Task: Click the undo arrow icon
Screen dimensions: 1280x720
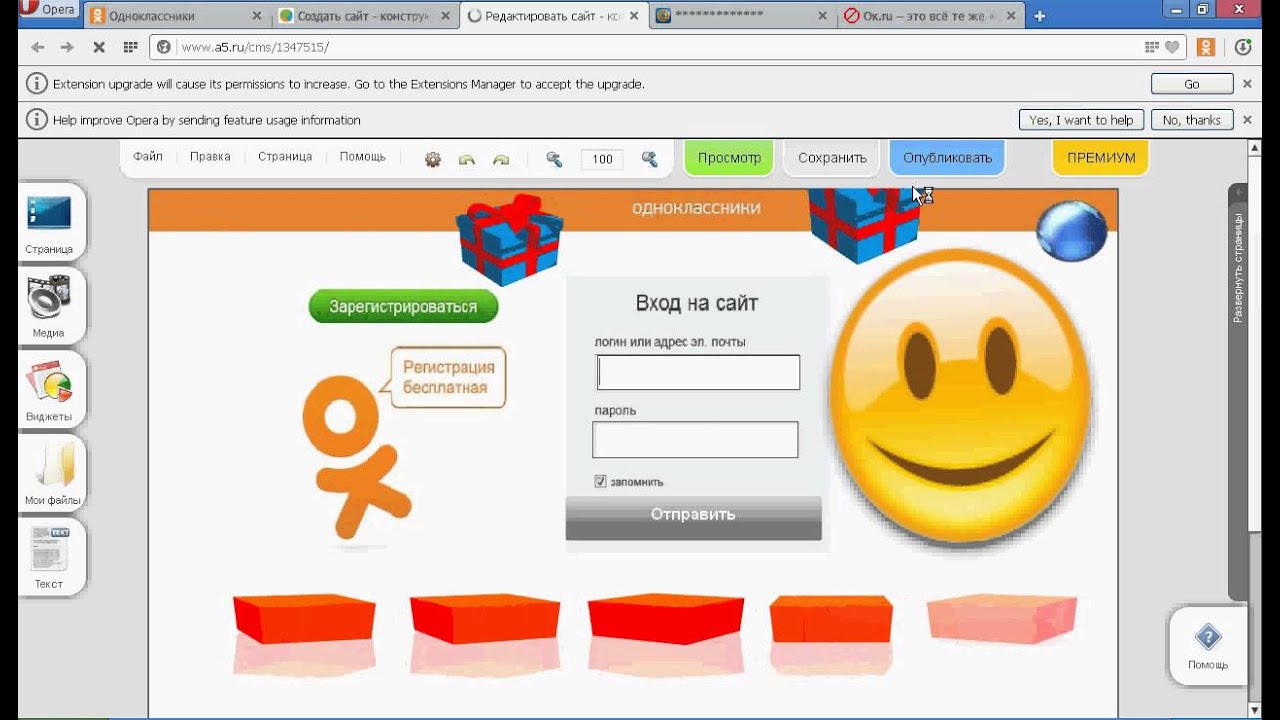Action: click(x=467, y=159)
